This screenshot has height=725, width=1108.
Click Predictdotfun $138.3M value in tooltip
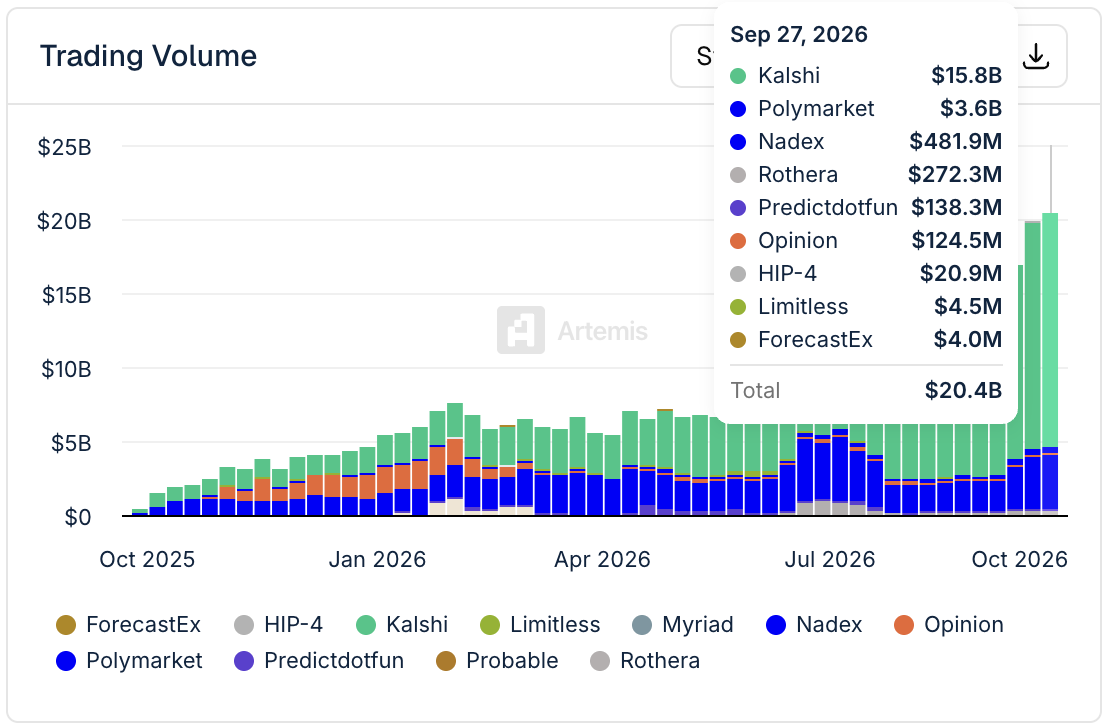pos(956,207)
